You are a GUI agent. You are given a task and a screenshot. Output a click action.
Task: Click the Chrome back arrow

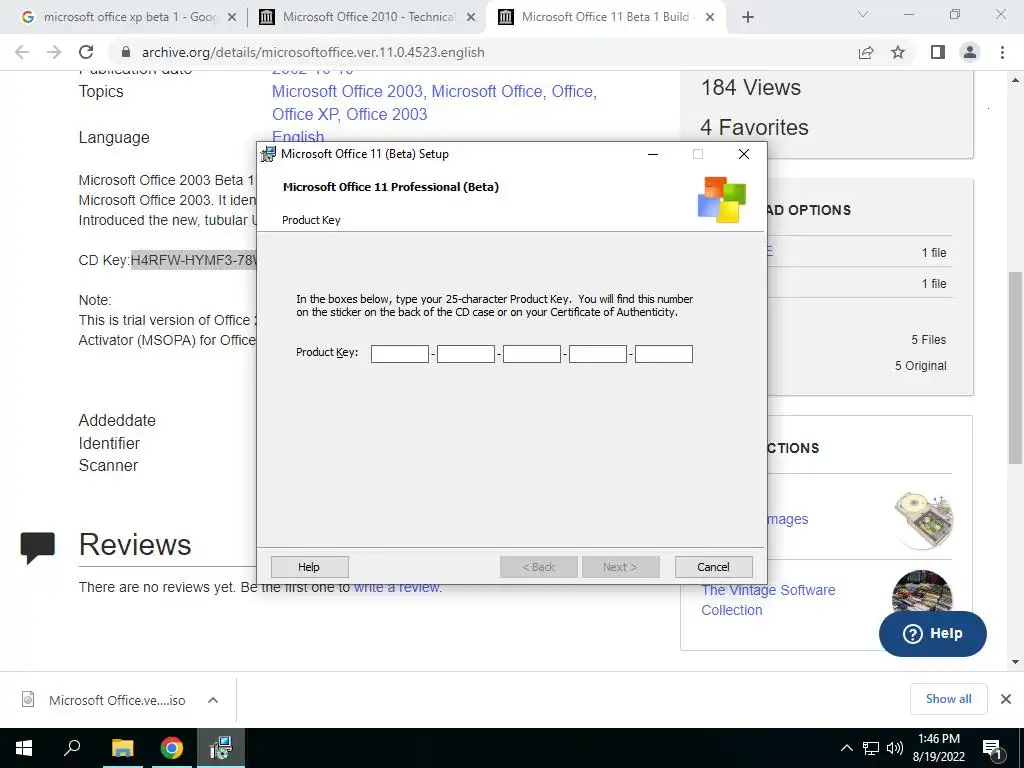click(22, 52)
